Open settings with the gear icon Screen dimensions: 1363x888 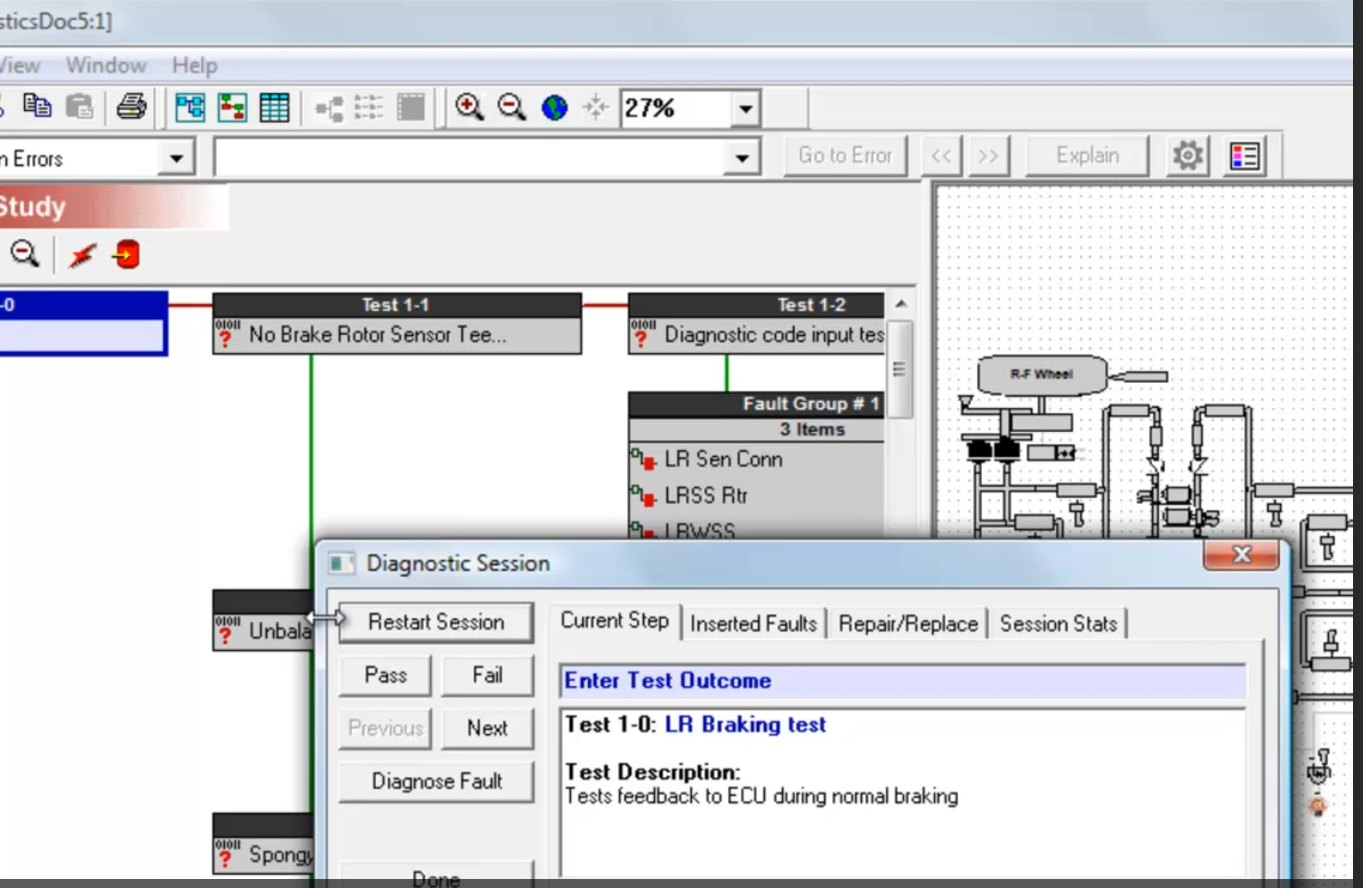click(x=1188, y=156)
